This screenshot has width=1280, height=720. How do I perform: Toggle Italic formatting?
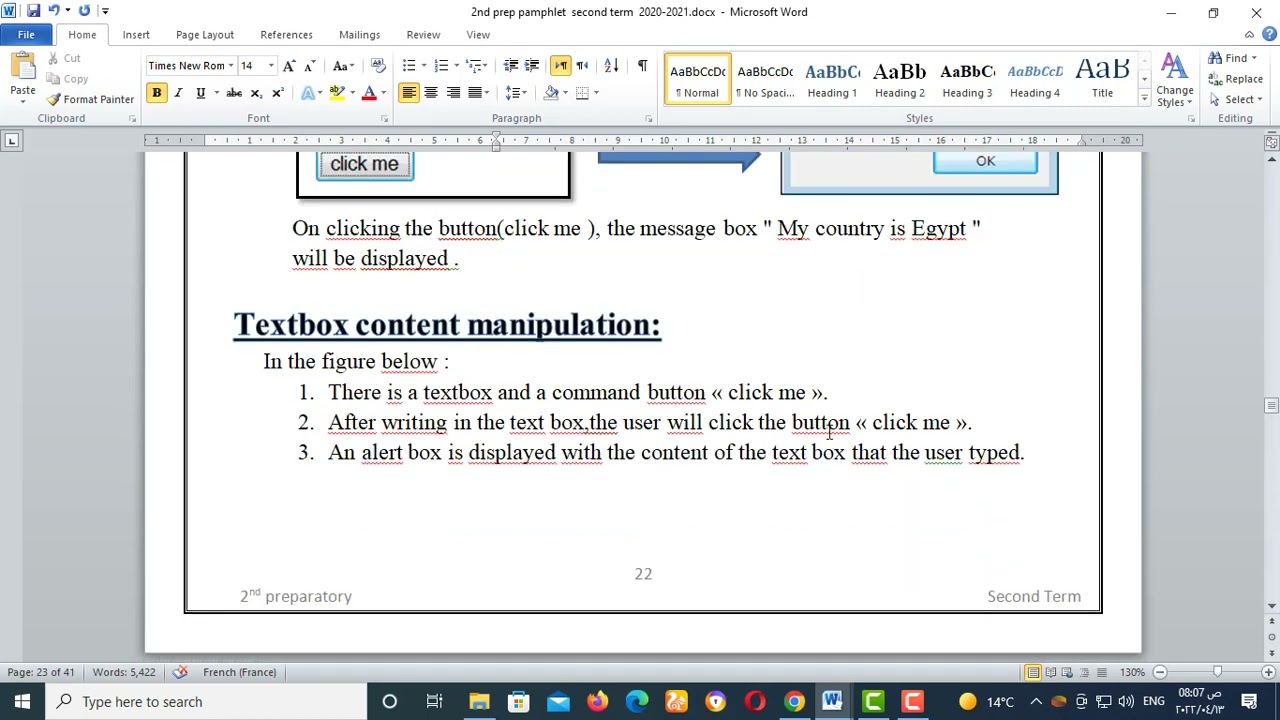tap(178, 93)
